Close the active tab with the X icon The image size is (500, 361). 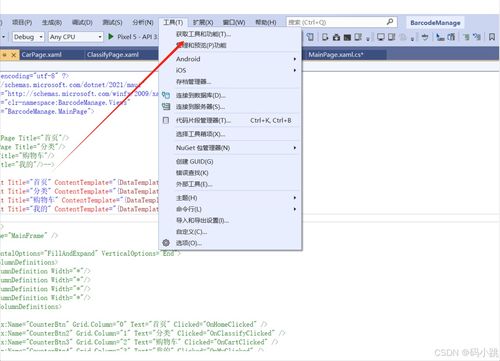point(14,55)
